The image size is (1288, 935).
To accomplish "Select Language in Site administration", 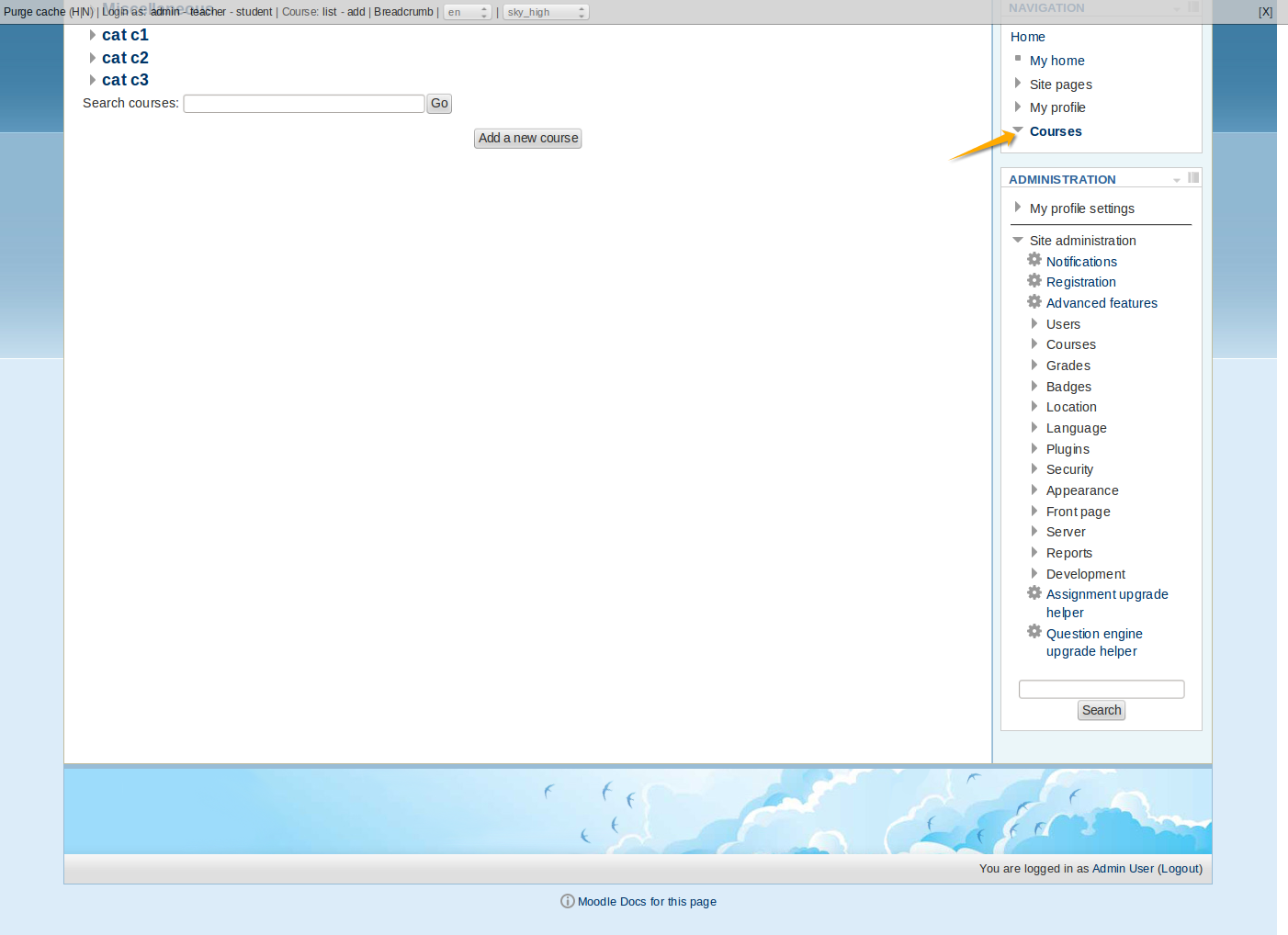I will point(1076,428).
